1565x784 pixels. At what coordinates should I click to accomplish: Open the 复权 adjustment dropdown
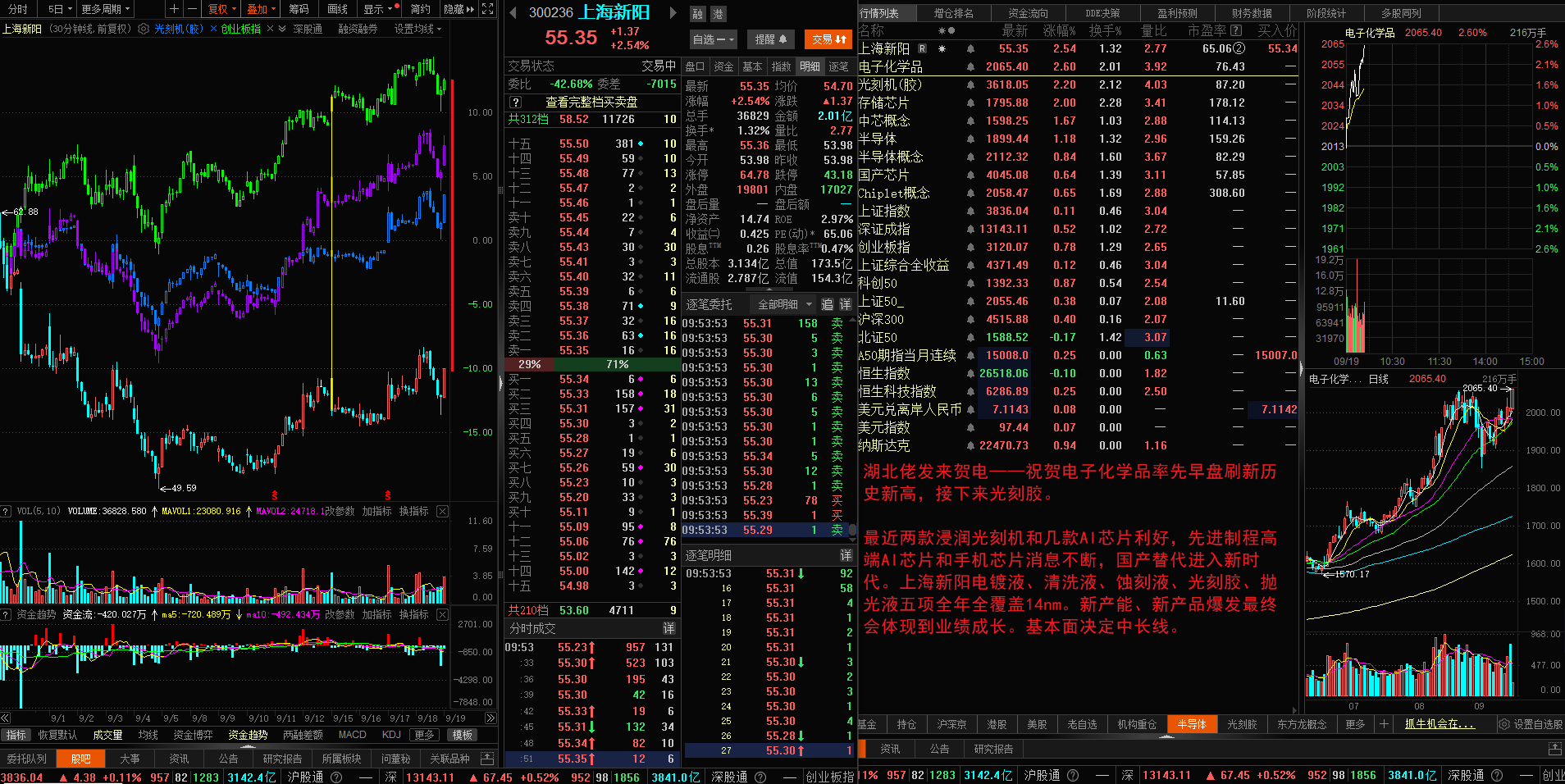(222, 9)
